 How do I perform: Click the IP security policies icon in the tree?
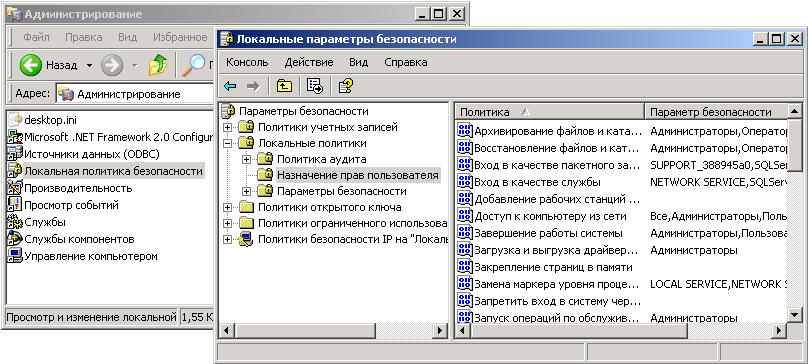[x=247, y=239]
